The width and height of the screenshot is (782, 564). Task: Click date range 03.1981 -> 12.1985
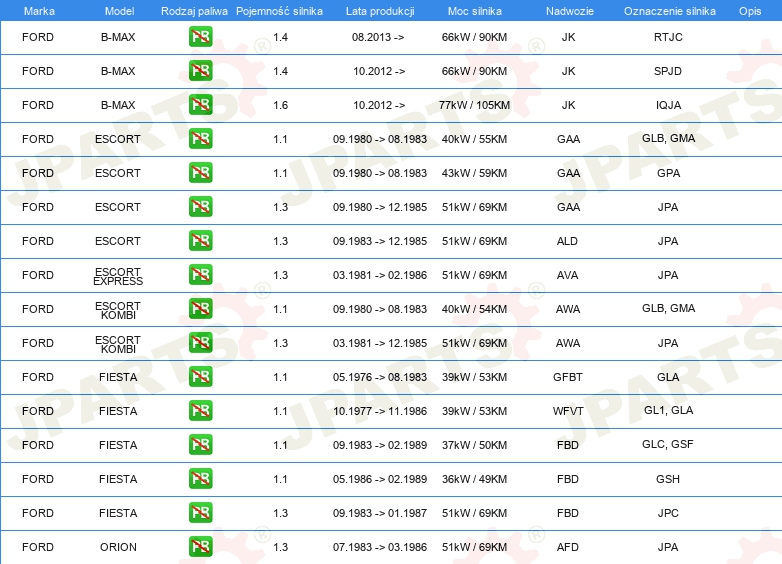(380, 343)
